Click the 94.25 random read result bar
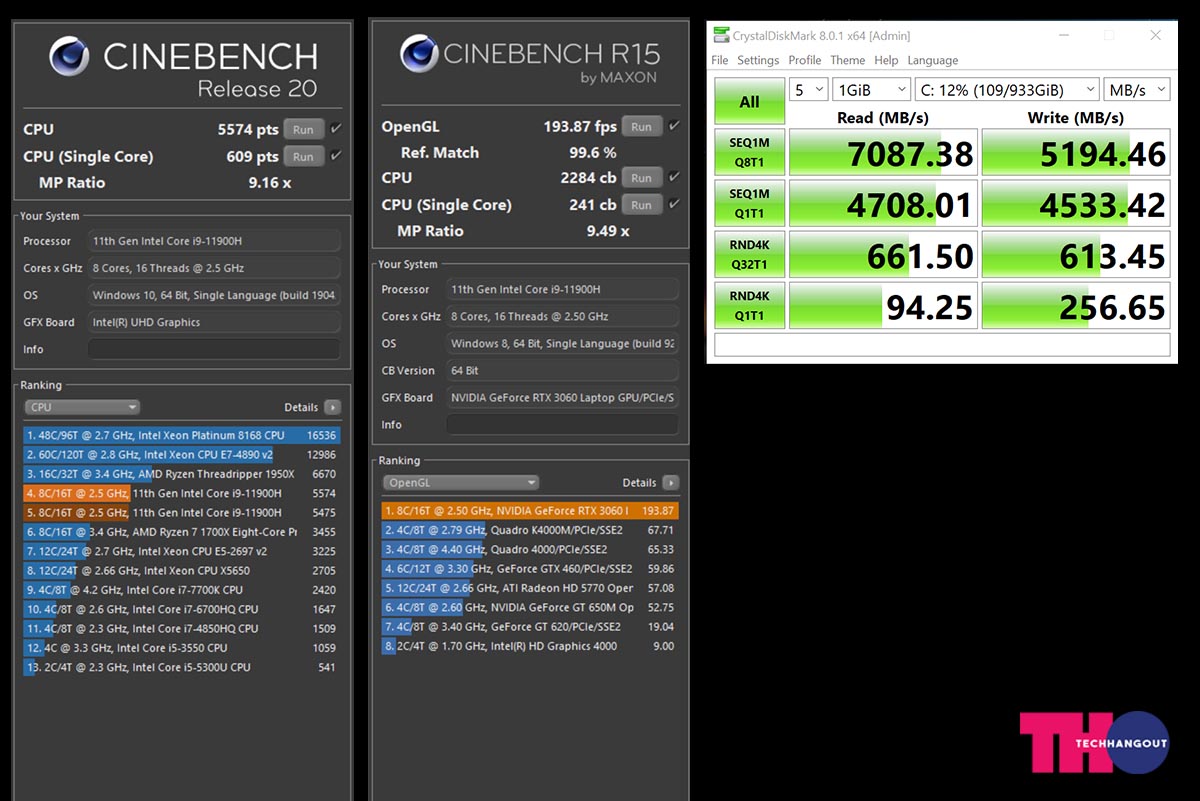The image size is (1200, 801). click(883, 306)
